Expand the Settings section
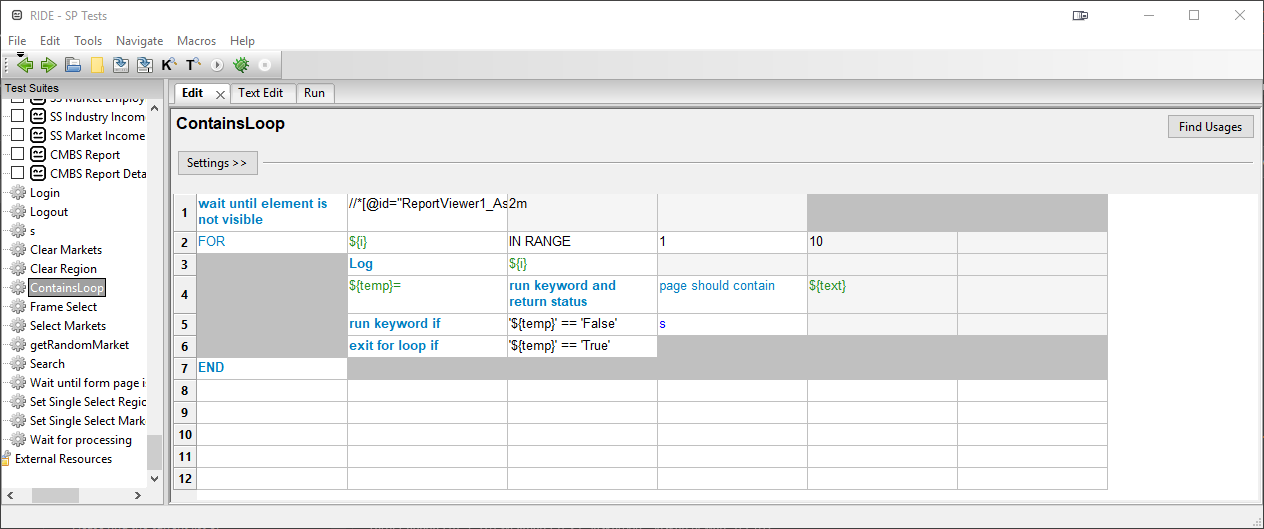The height and width of the screenshot is (529, 1264). pos(217,163)
